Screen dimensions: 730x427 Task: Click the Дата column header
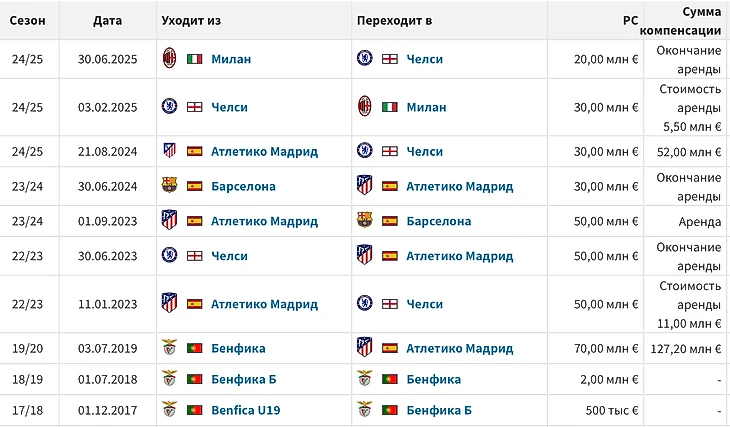107,20
